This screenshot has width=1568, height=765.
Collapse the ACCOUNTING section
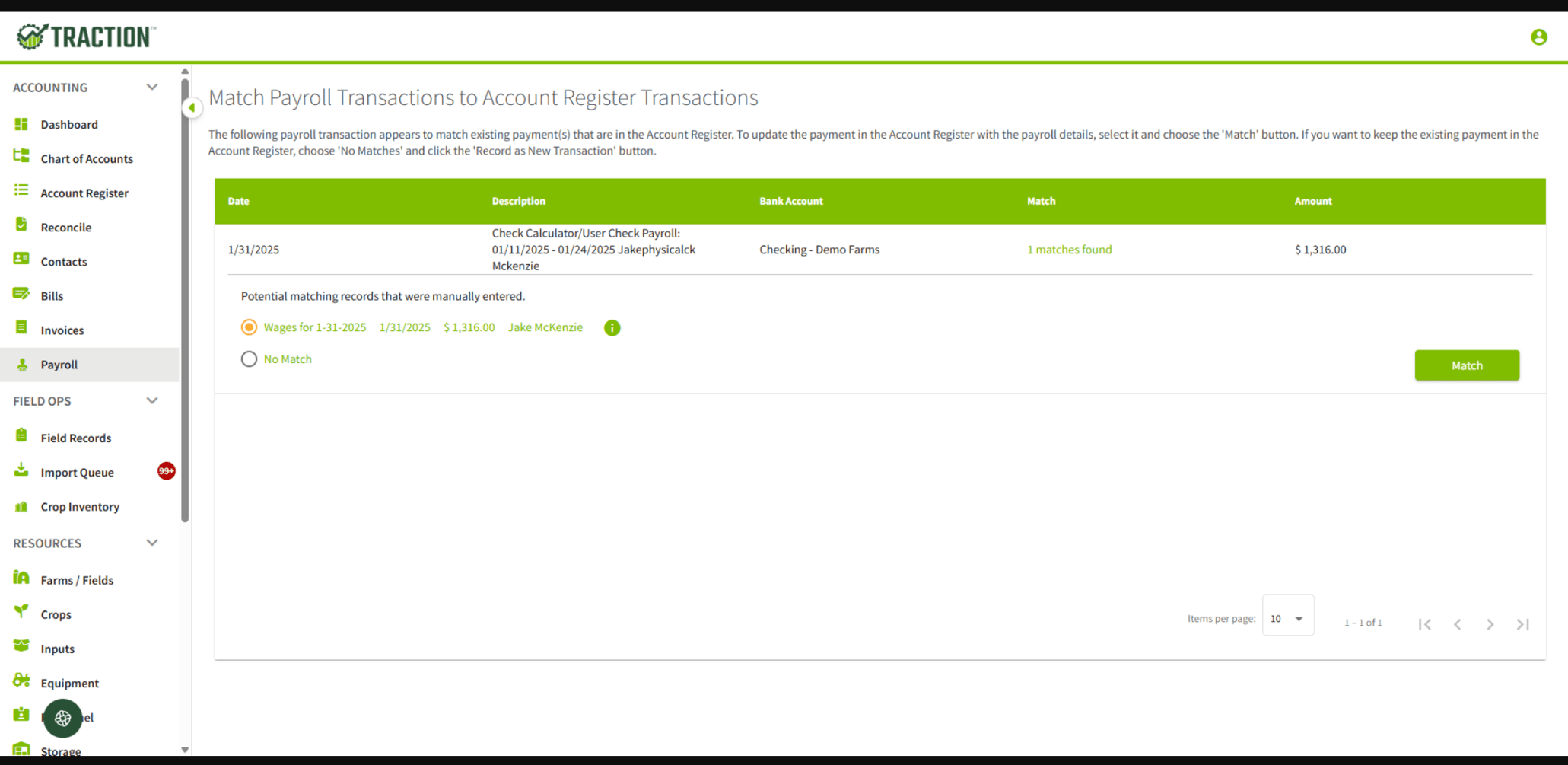point(152,87)
